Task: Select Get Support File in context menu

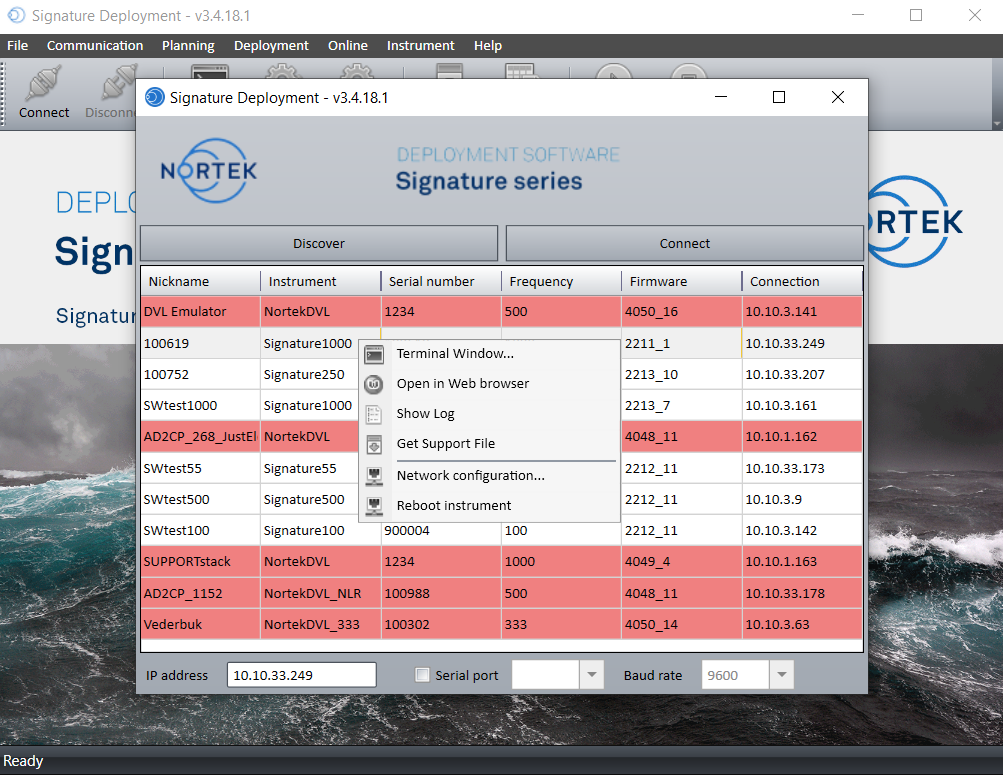Action: click(489, 444)
